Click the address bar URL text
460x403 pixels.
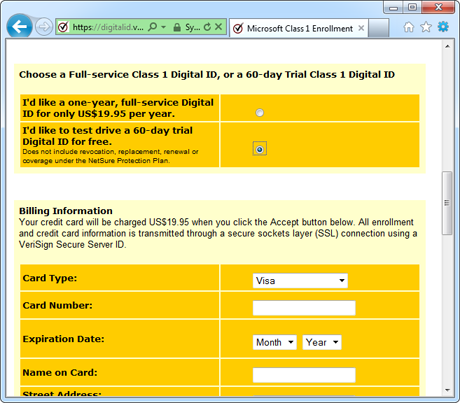[108, 27]
